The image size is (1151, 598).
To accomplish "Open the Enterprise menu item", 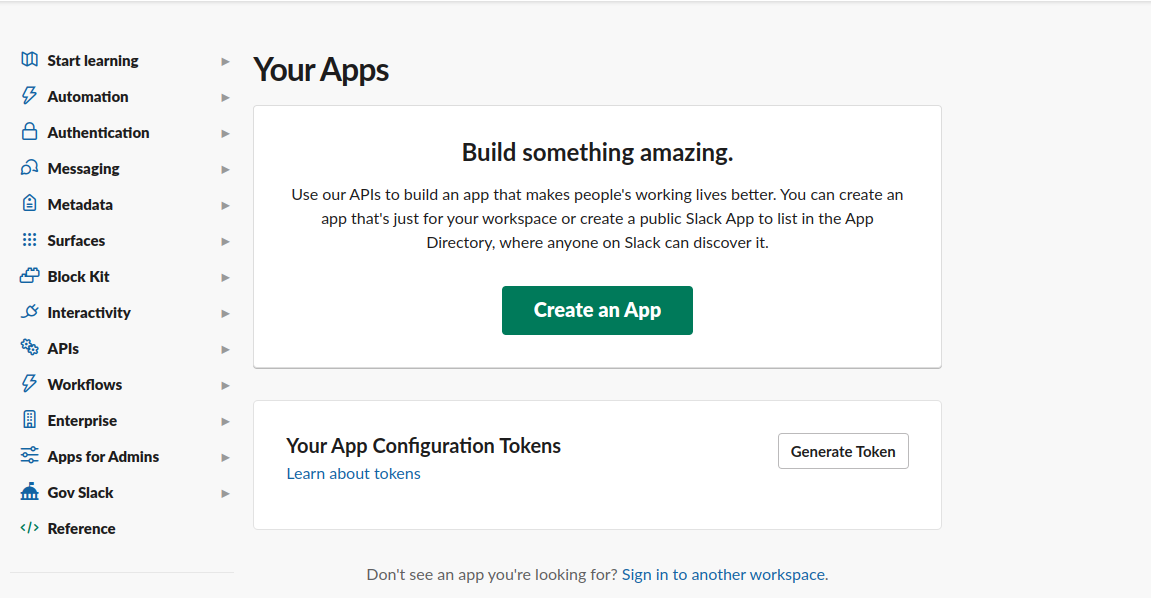I will (x=82, y=420).
